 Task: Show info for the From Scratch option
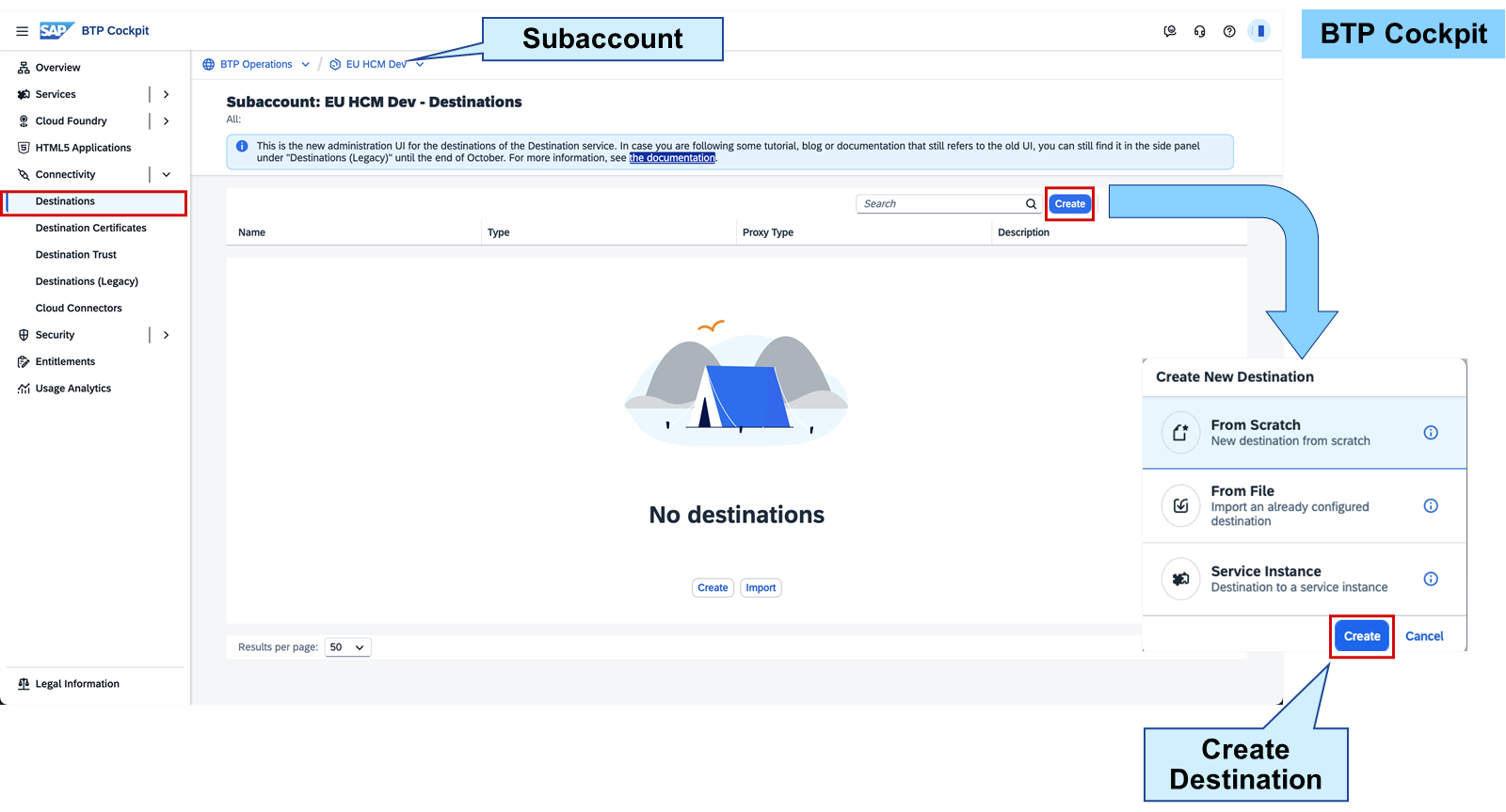[x=1431, y=433]
